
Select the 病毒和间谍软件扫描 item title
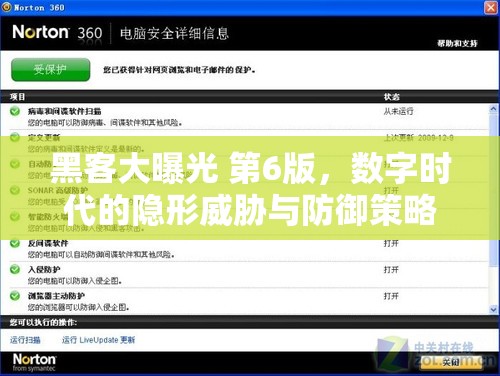tap(65, 111)
